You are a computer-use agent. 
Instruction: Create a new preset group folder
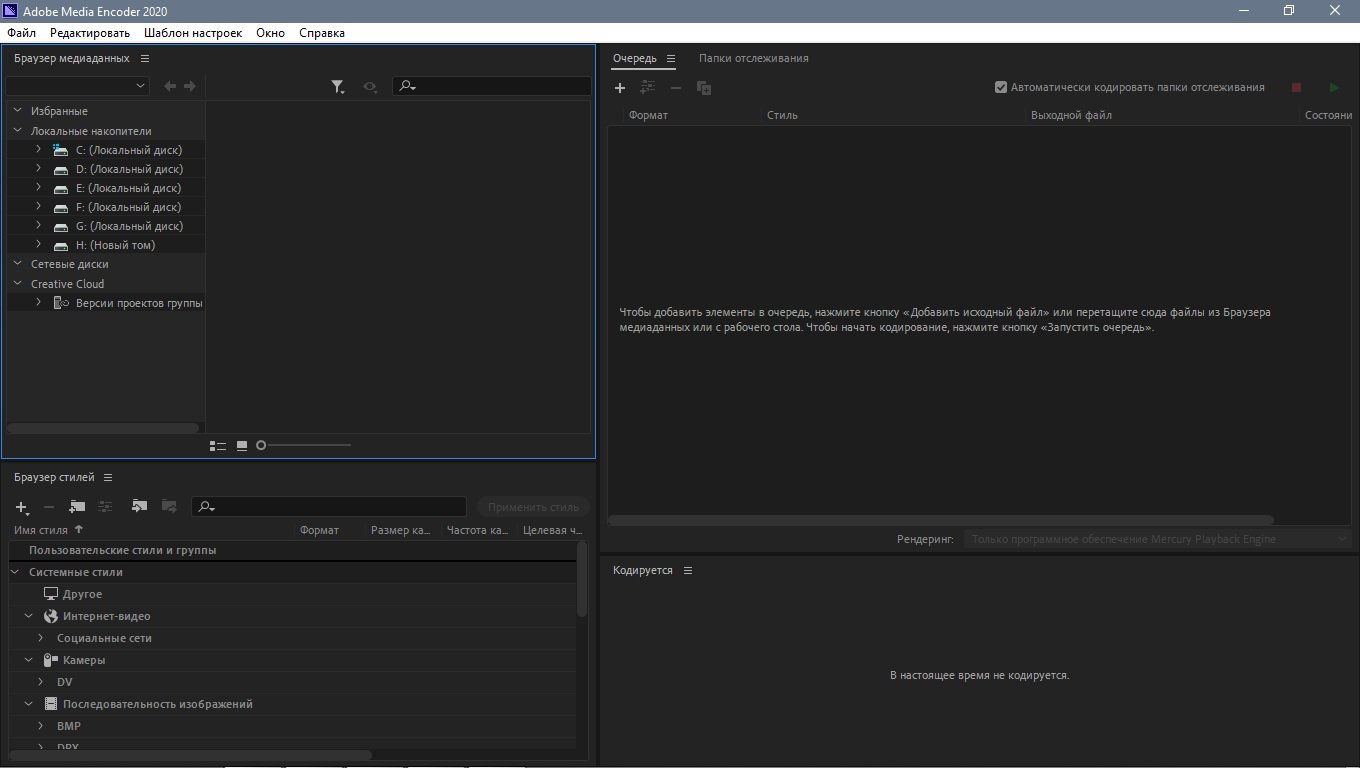[77, 507]
